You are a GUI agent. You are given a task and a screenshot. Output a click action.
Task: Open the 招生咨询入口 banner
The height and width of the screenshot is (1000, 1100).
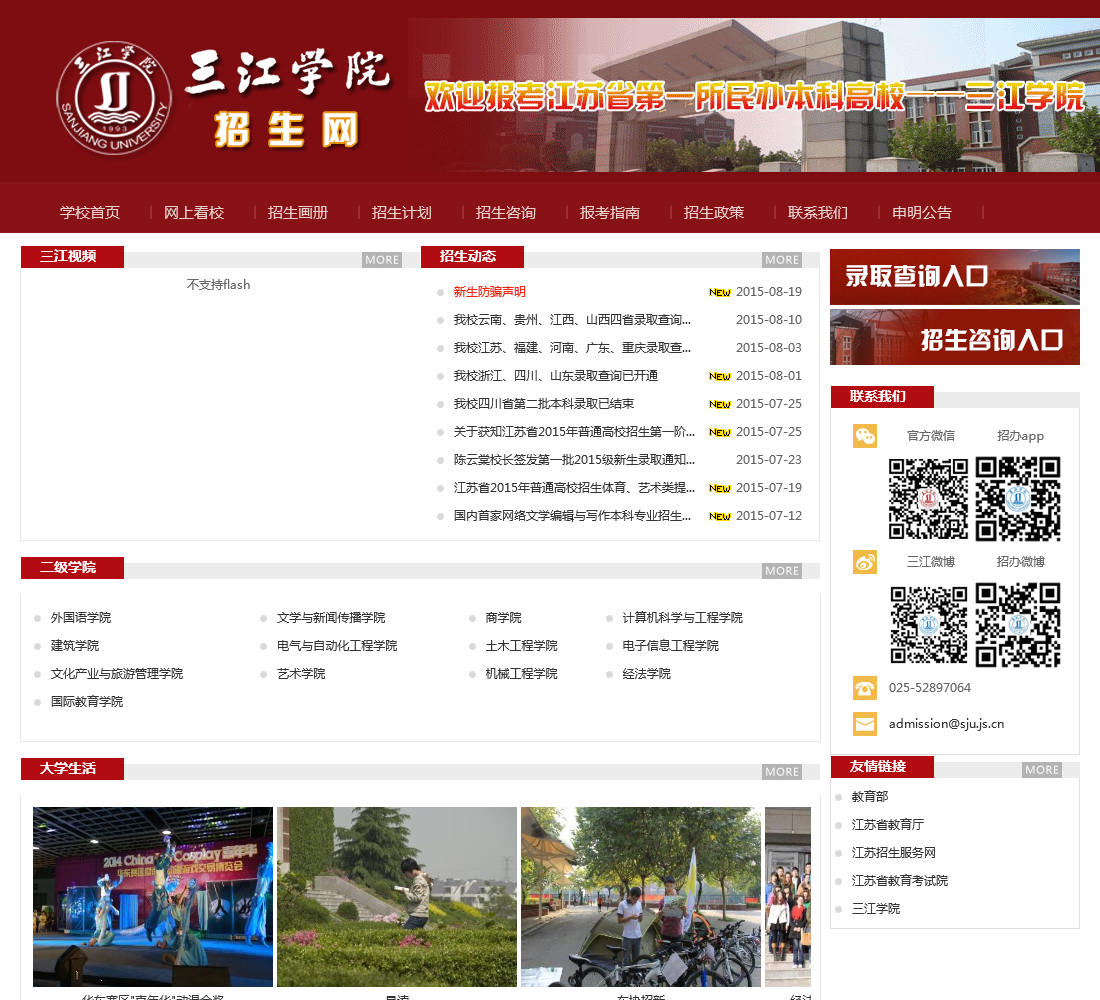[x=955, y=338]
